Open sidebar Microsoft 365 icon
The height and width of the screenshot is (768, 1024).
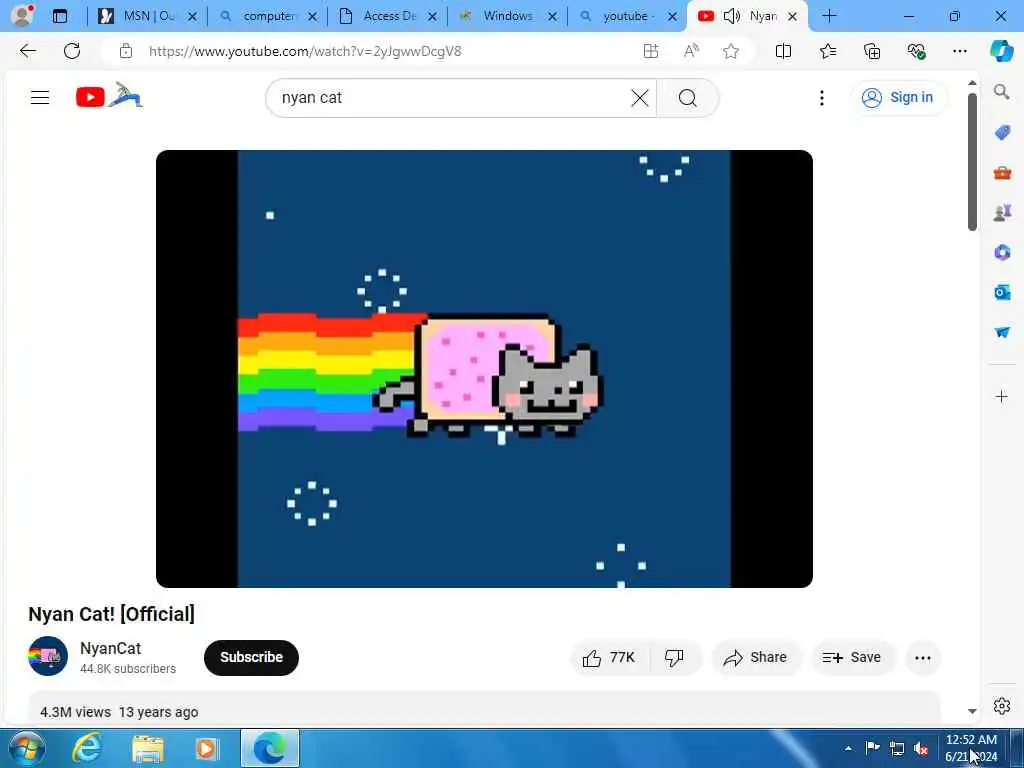coord(1002,252)
